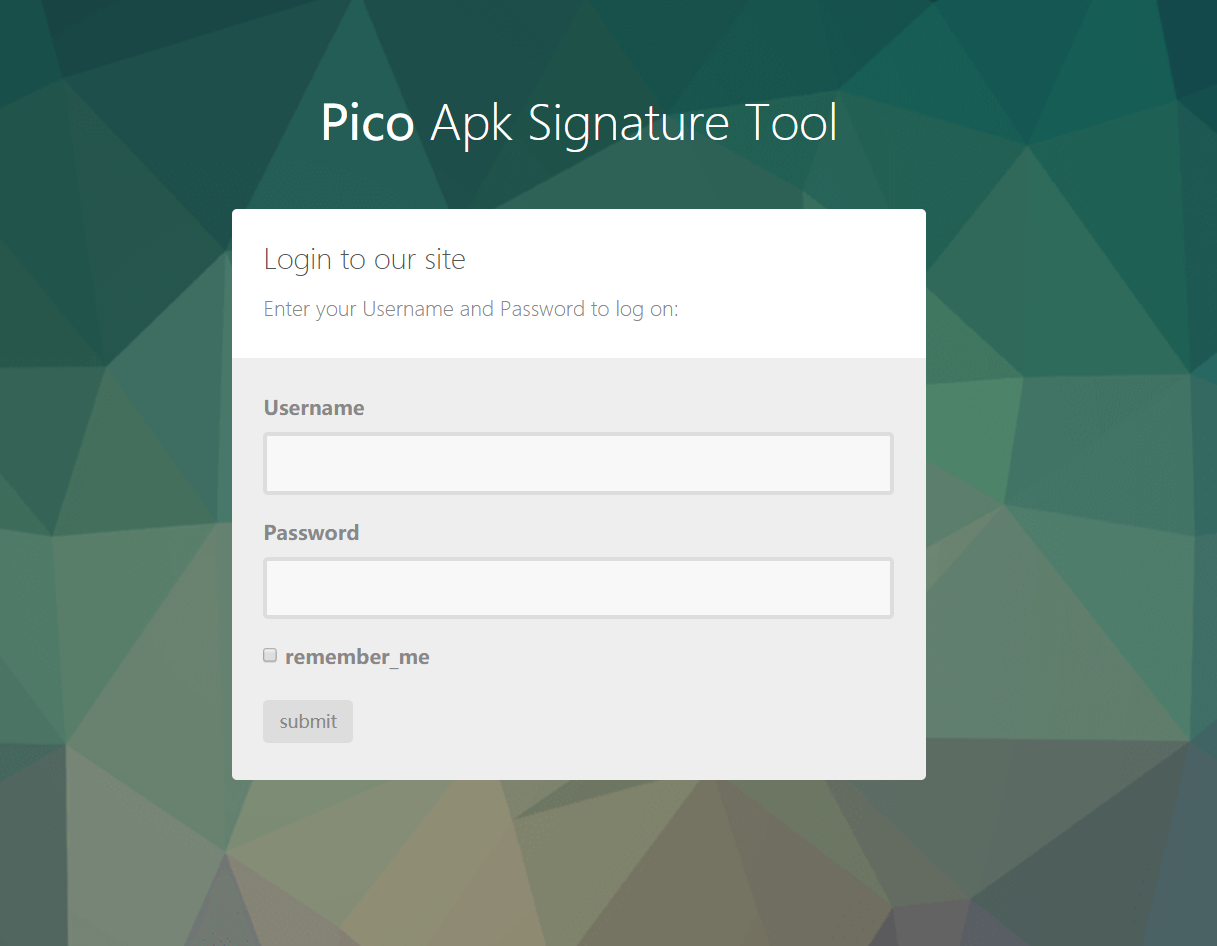The width and height of the screenshot is (1217, 946).
Task: Focus the Password input field
Action: coord(578,588)
